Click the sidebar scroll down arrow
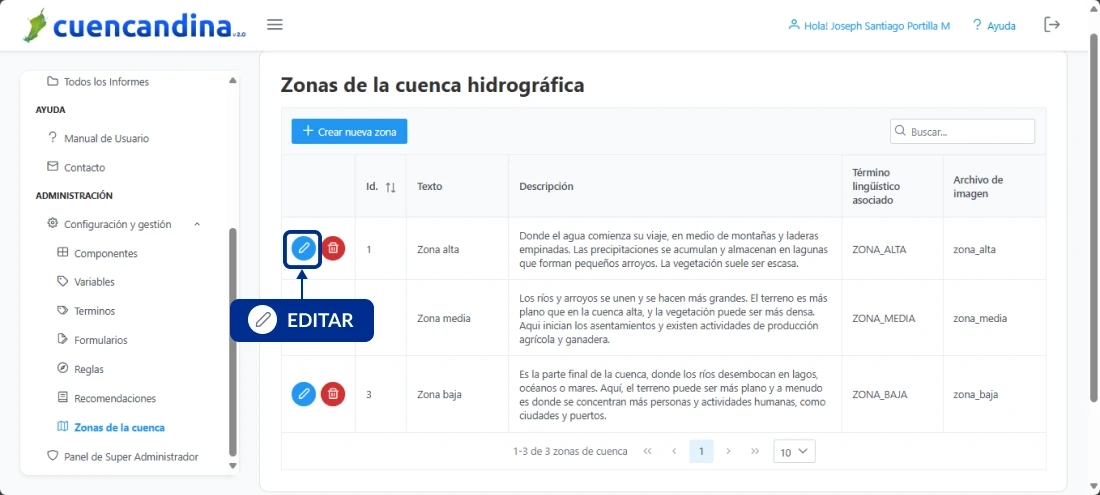The width and height of the screenshot is (1100, 495). (x=233, y=465)
